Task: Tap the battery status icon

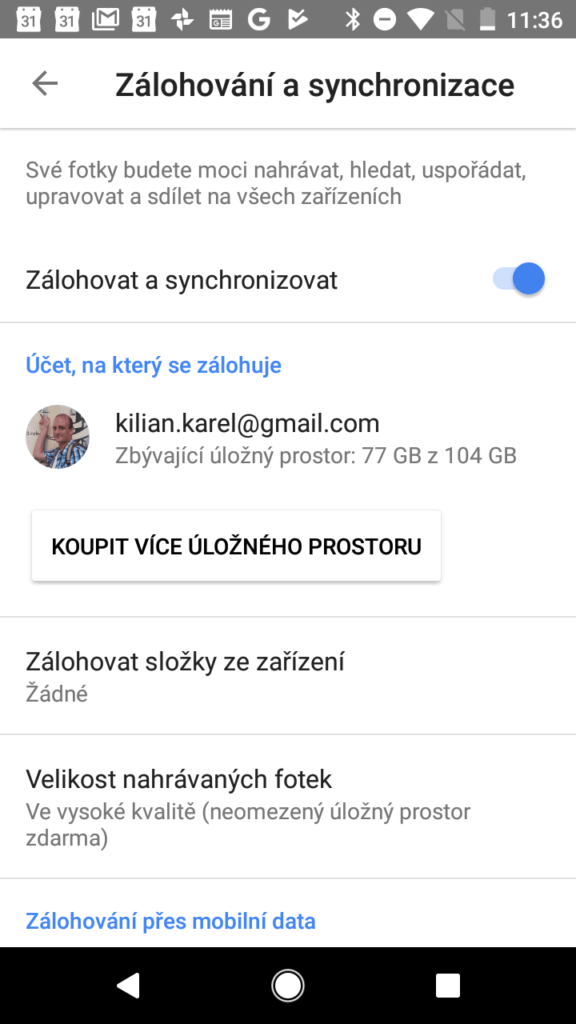Action: (487, 20)
